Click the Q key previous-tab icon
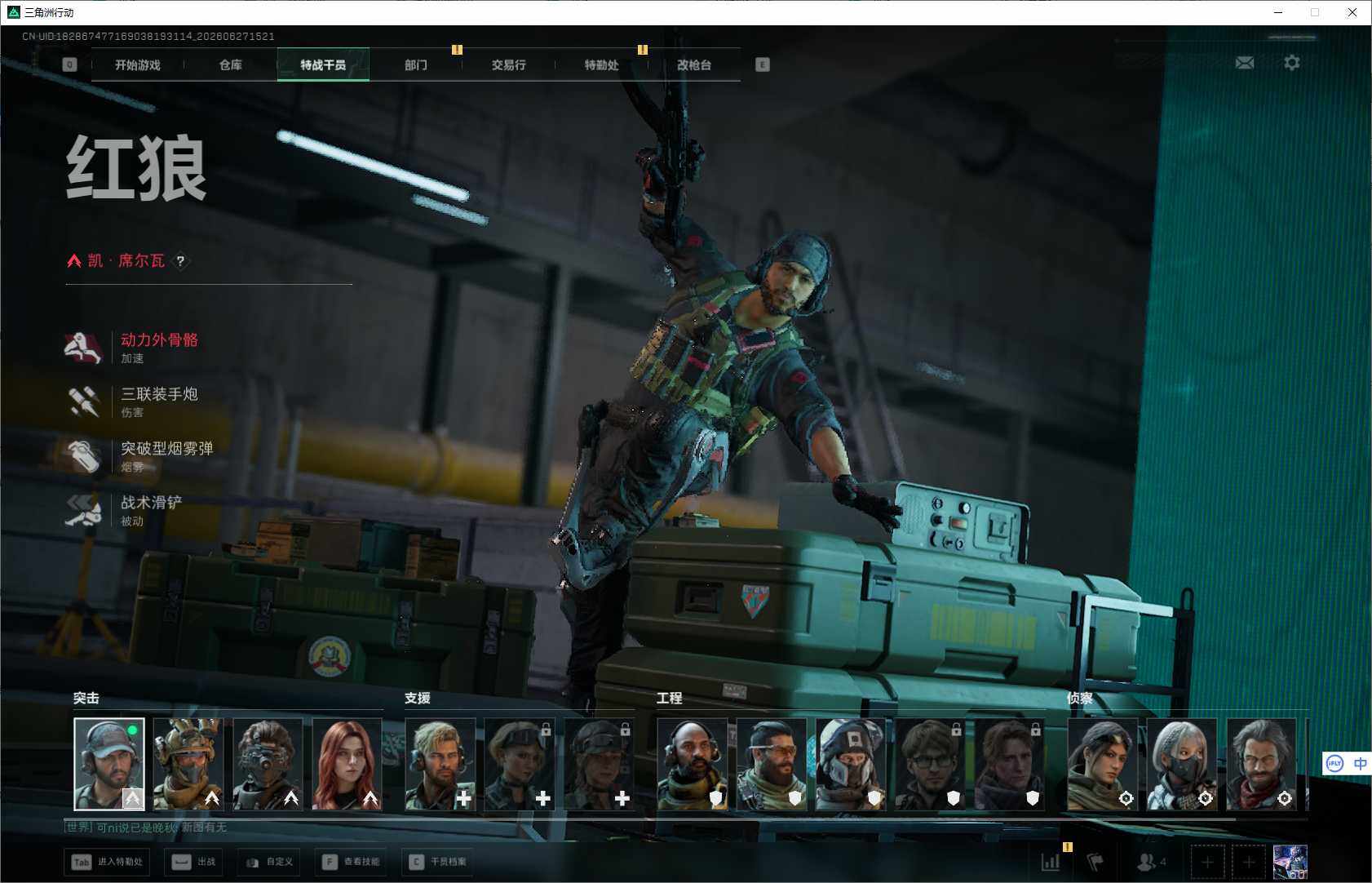This screenshot has height=883, width=1372. click(x=70, y=64)
